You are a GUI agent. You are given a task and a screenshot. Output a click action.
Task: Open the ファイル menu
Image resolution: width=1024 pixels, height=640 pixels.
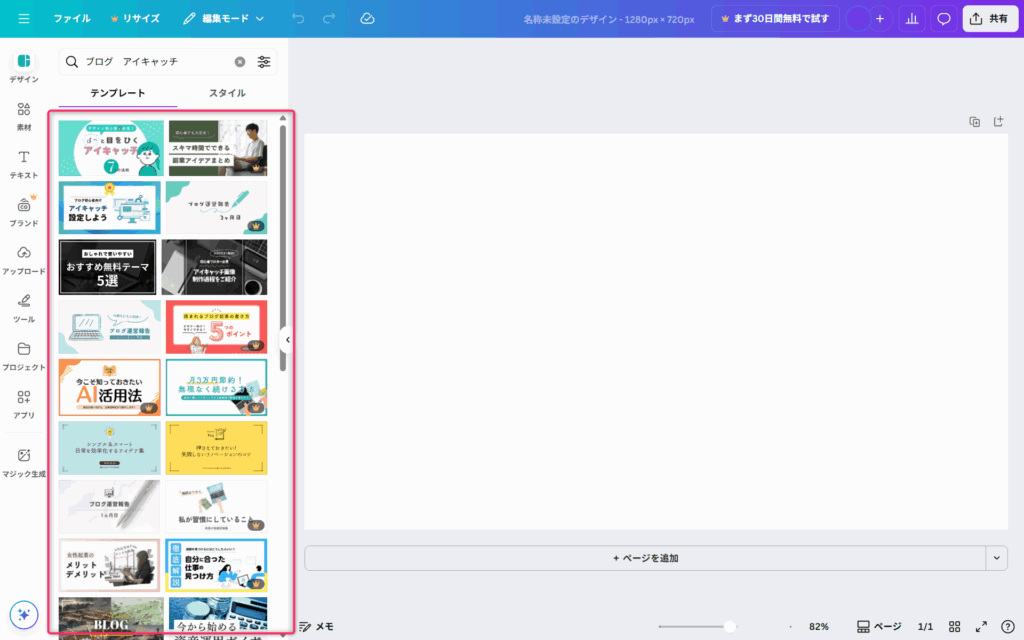71,18
